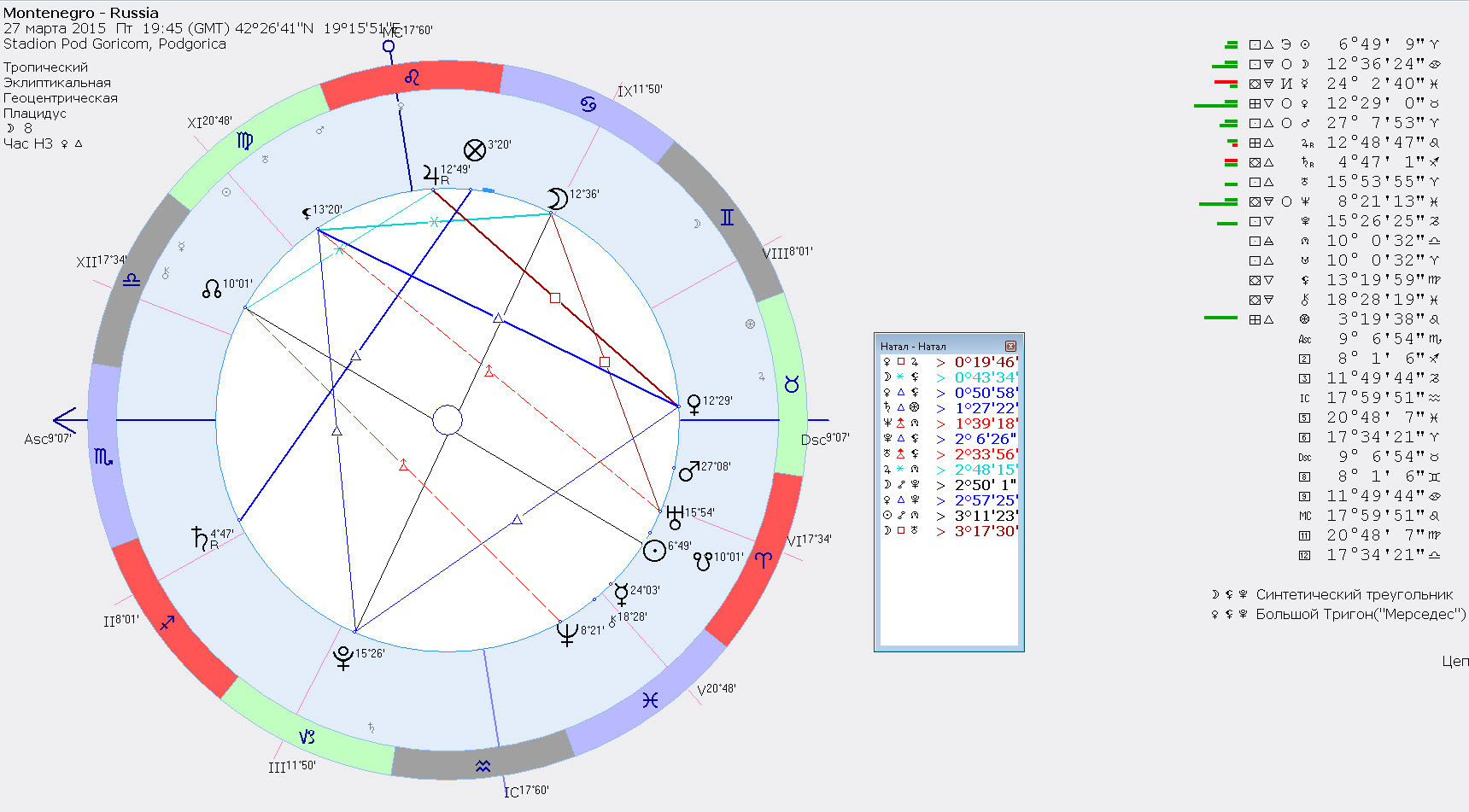The height and width of the screenshot is (812, 1469).
Task: Click the Jupiter retrograde glyph on the chart
Action: [x=431, y=175]
